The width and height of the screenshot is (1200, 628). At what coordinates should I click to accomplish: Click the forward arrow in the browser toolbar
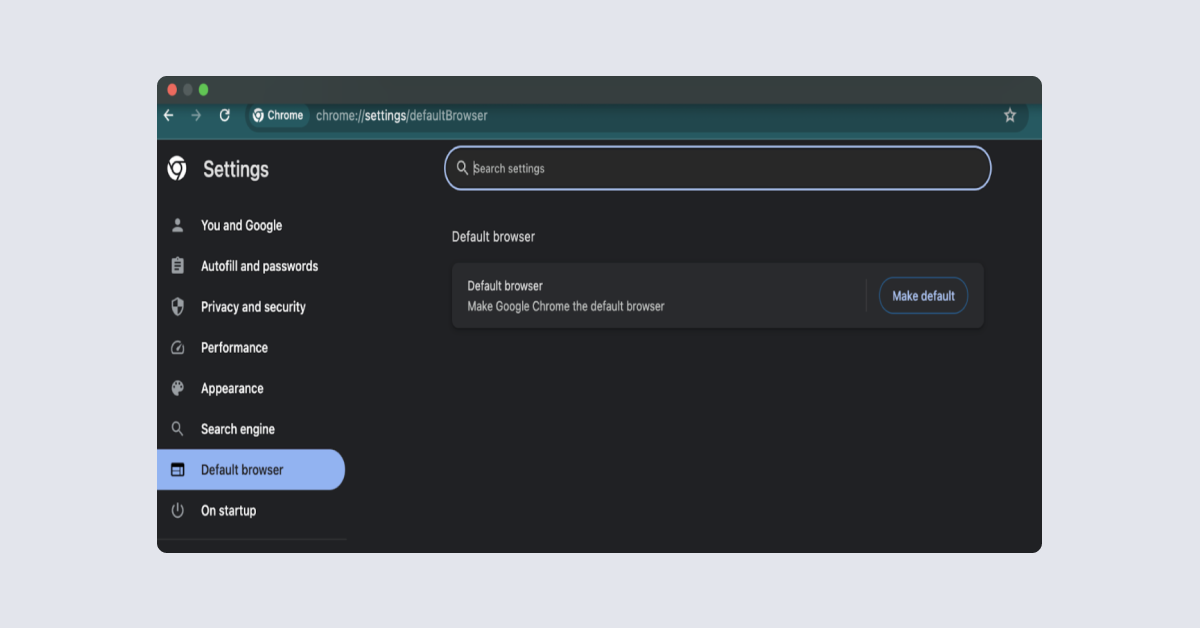pos(196,115)
